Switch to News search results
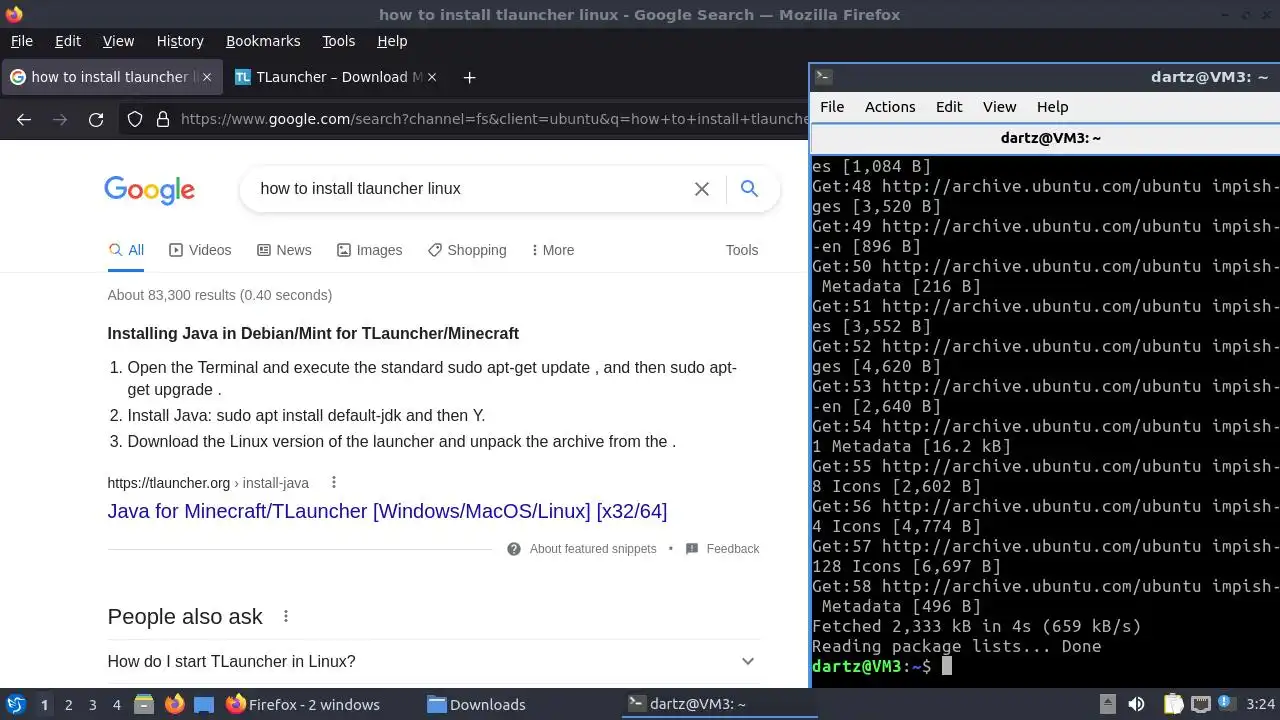Viewport: 1280px width, 720px height. (x=284, y=250)
